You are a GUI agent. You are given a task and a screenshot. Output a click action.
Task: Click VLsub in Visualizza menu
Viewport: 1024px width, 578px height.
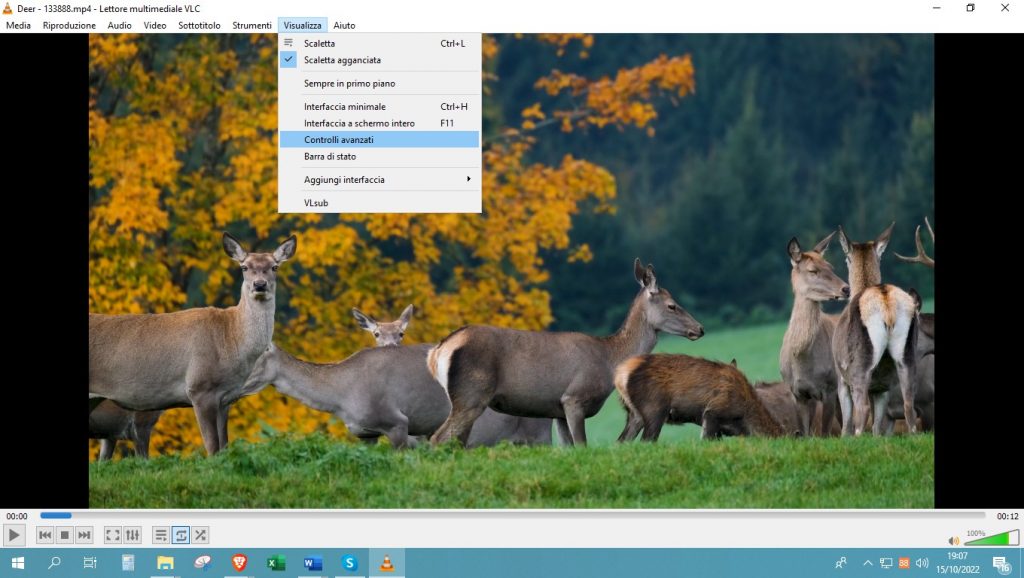coord(316,203)
